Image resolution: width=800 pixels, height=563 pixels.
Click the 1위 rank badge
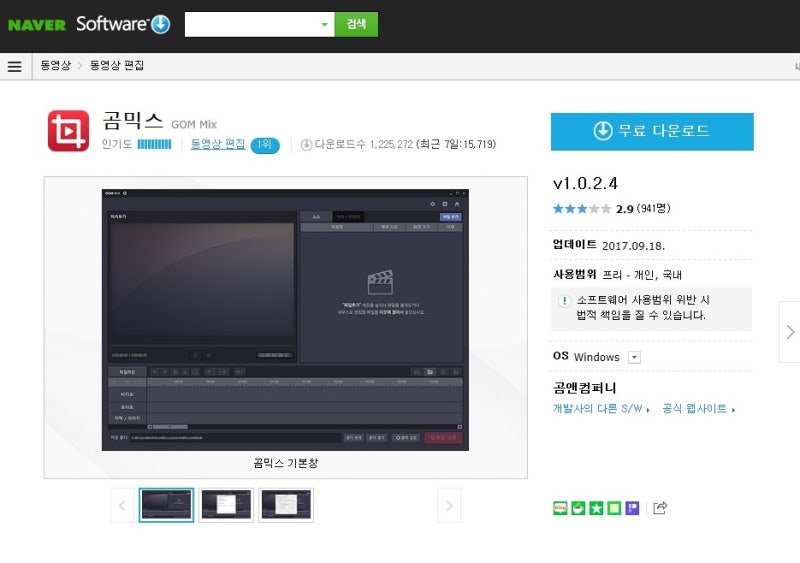[265, 145]
